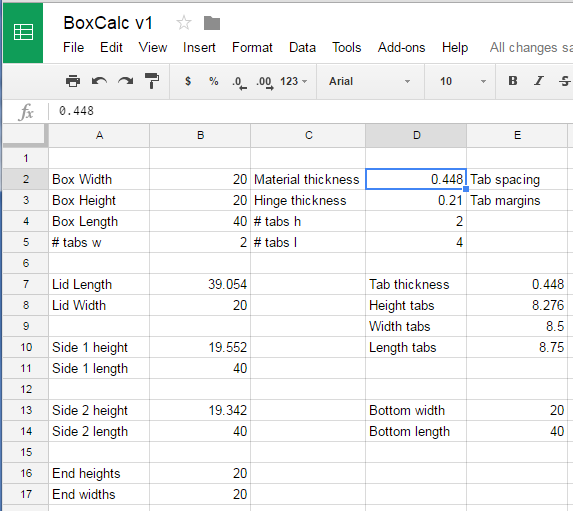Select row 2 header
This screenshot has width=573, height=511.
coord(26,179)
